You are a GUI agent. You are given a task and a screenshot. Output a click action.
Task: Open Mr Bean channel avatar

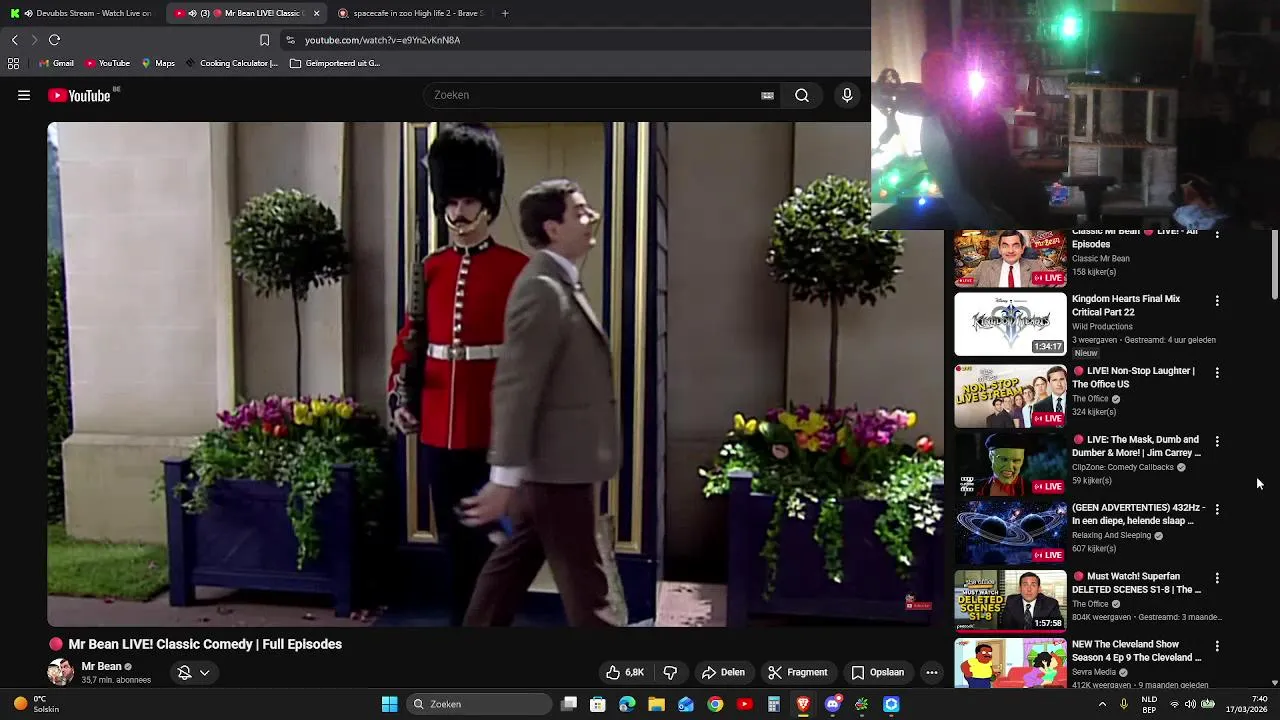tap(60, 672)
